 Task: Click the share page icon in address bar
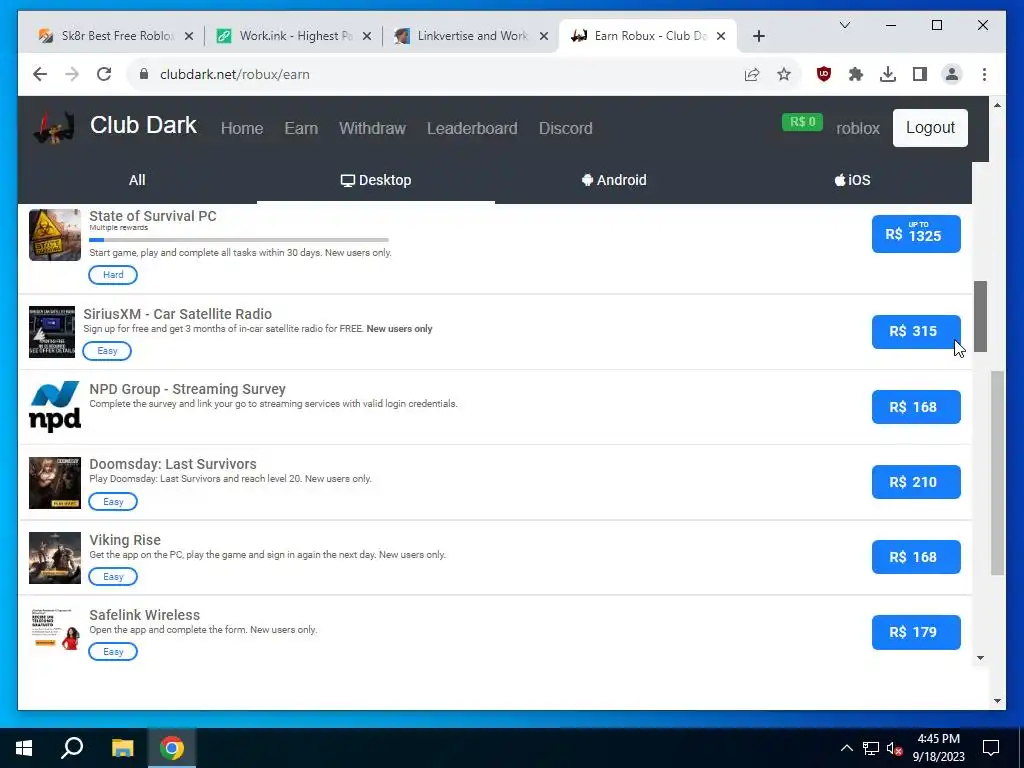pos(752,74)
